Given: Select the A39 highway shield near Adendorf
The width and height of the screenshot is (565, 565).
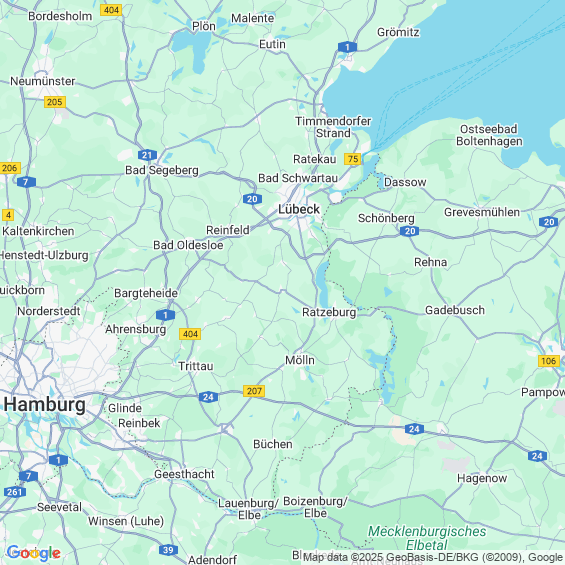Looking at the screenshot, I should [168, 550].
